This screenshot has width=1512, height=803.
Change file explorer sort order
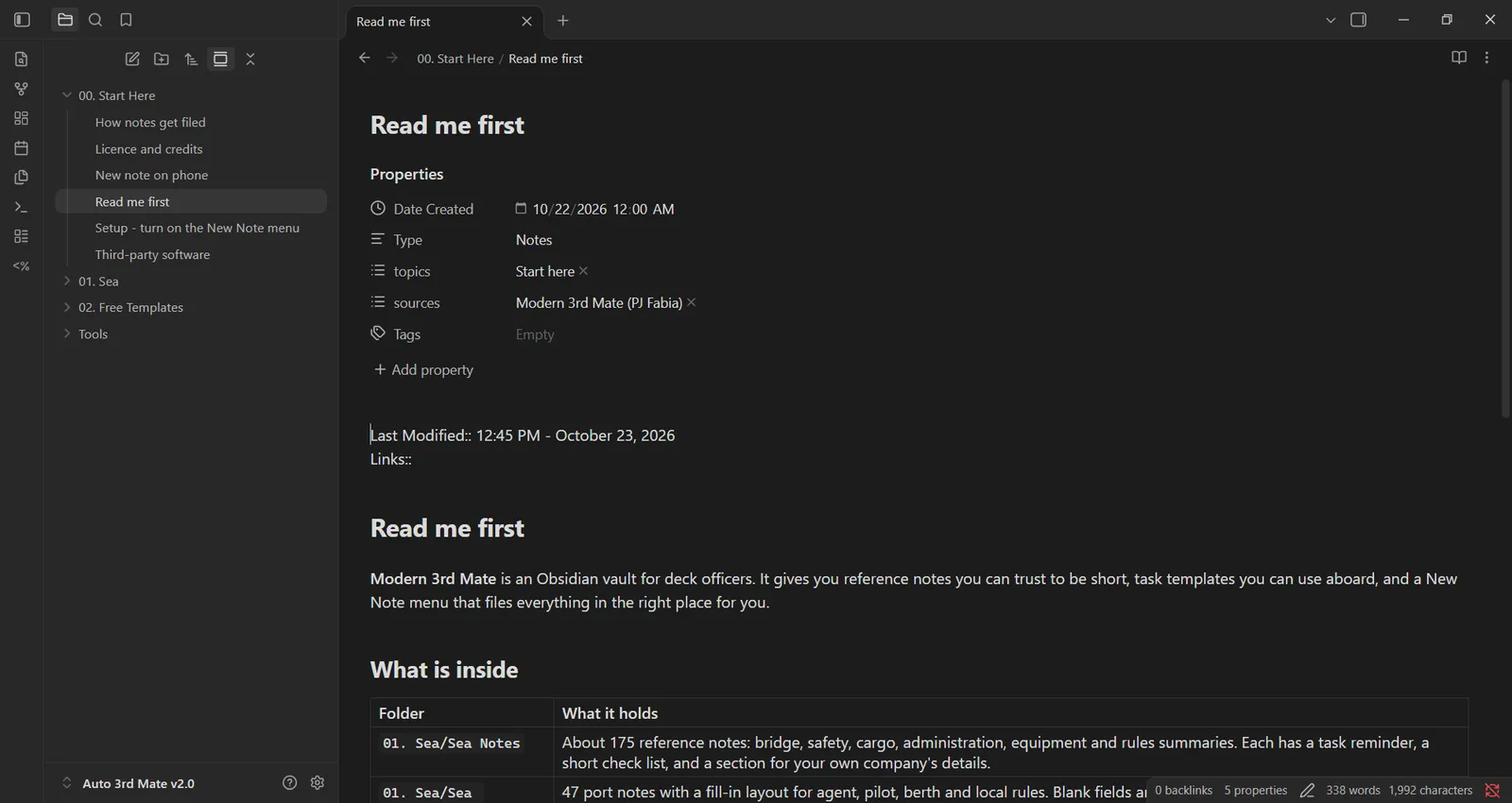pos(191,59)
